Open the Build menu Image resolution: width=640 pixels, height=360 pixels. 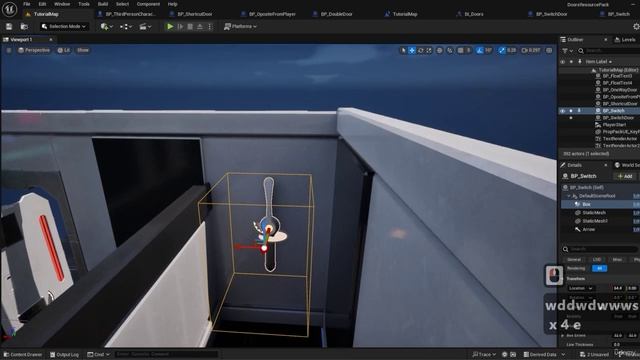click(x=103, y=4)
